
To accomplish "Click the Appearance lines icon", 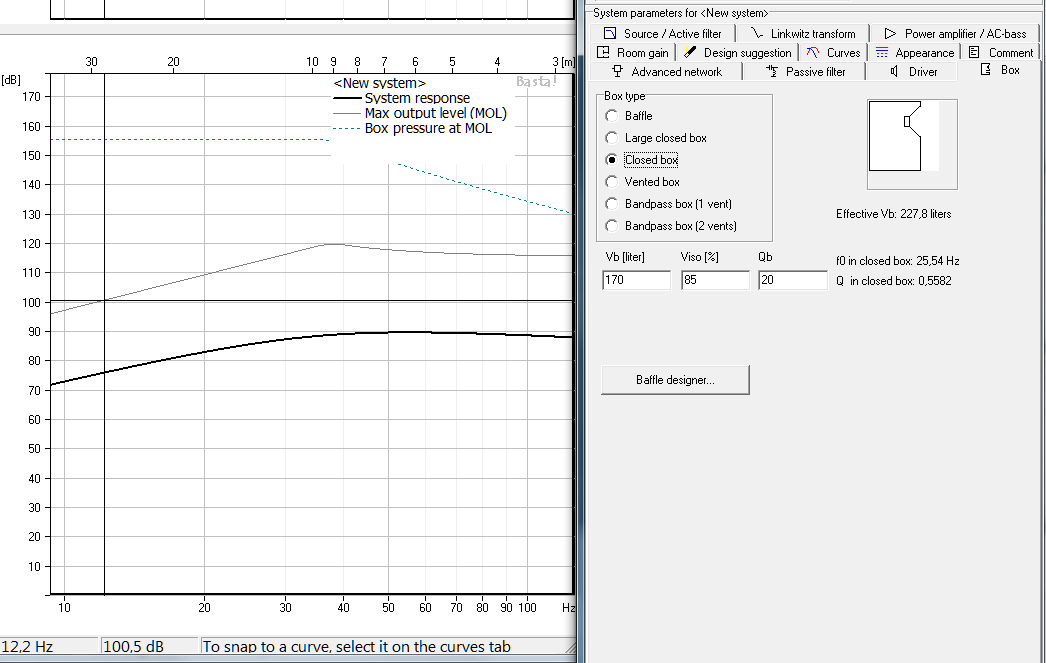I will [x=882, y=52].
